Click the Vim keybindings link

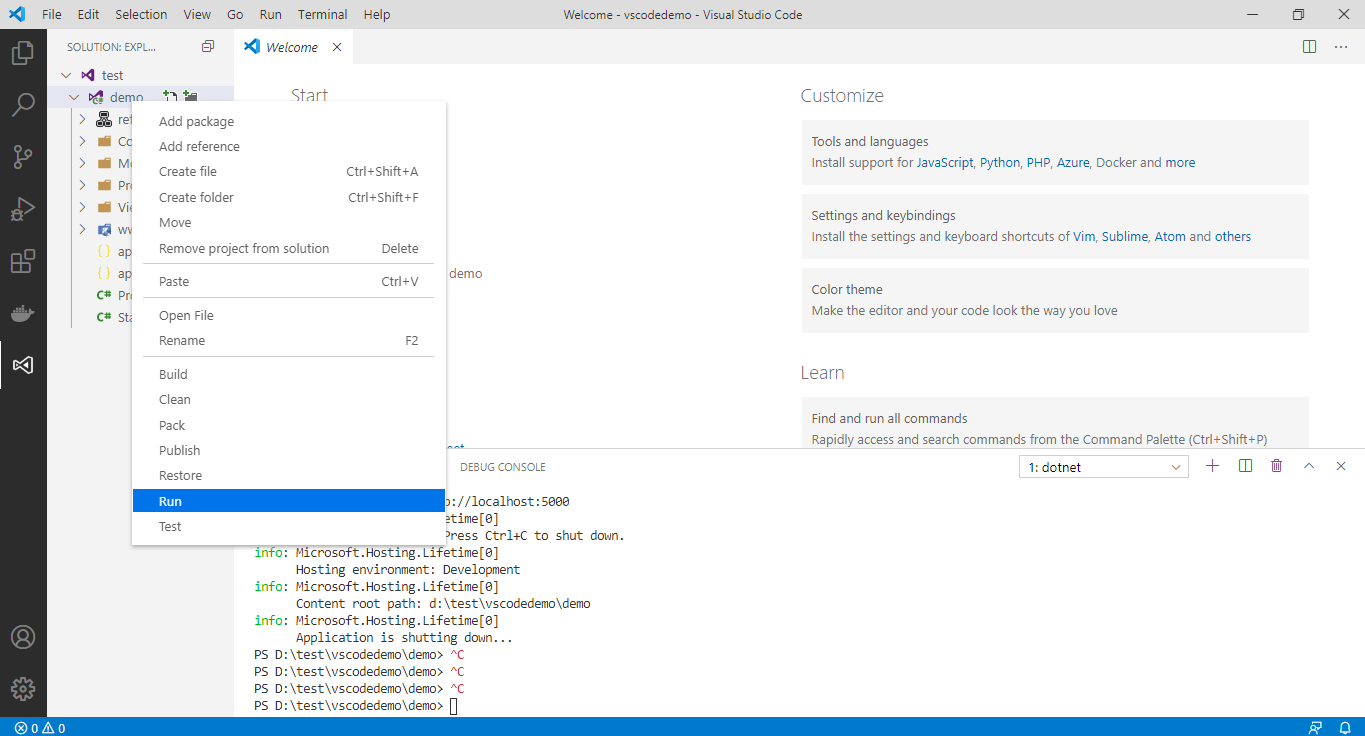[1084, 236]
